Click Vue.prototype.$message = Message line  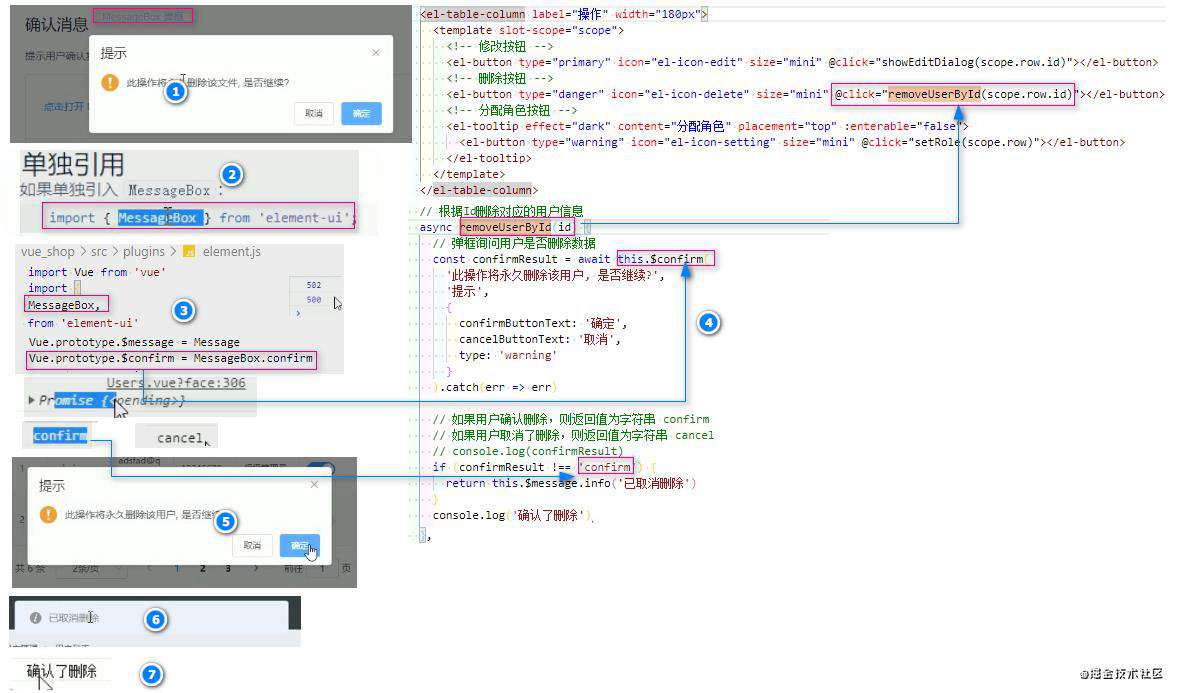click(134, 342)
